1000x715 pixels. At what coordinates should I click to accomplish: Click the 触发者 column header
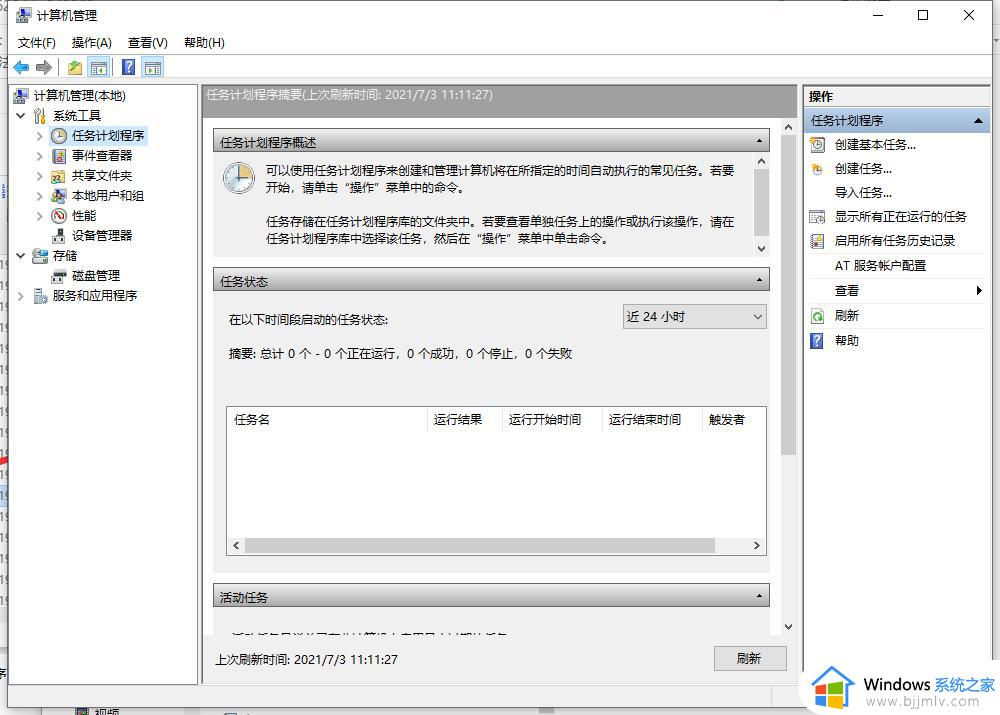coord(733,420)
